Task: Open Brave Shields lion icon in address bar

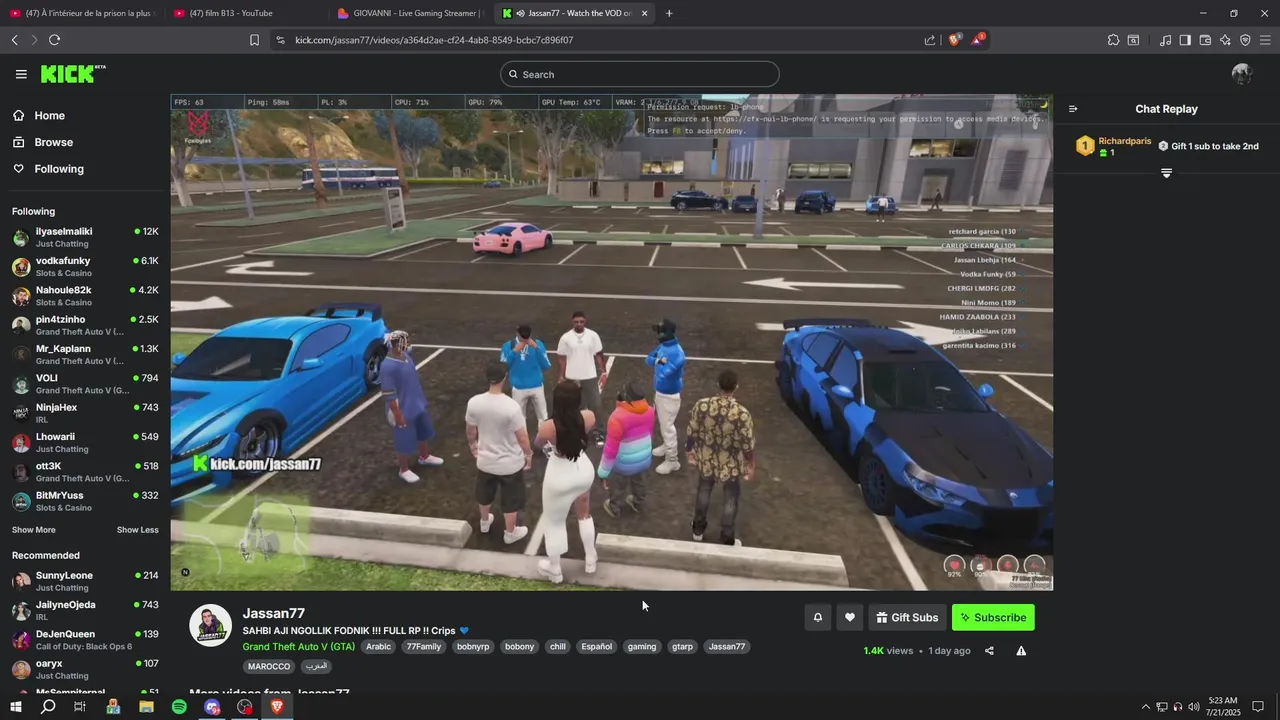Action: pos(954,40)
